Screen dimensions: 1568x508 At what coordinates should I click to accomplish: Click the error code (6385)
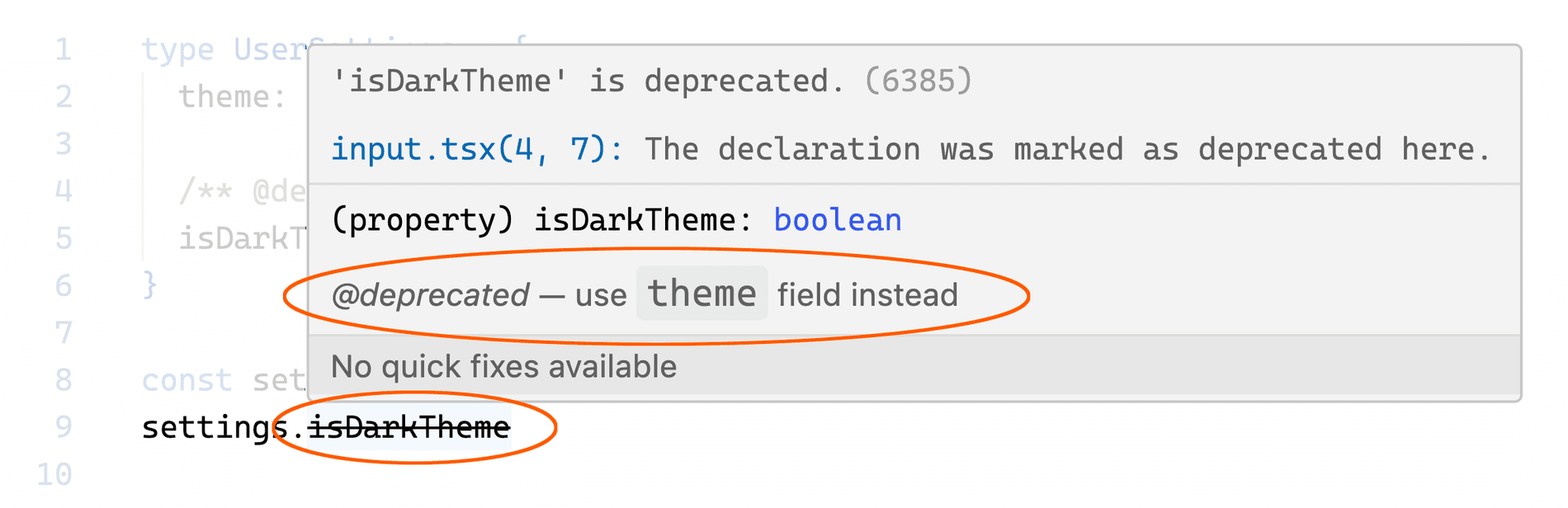pos(919,81)
